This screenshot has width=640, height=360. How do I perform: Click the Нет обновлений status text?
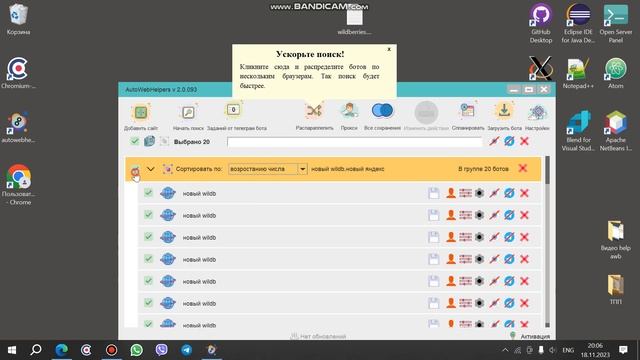coord(323,337)
